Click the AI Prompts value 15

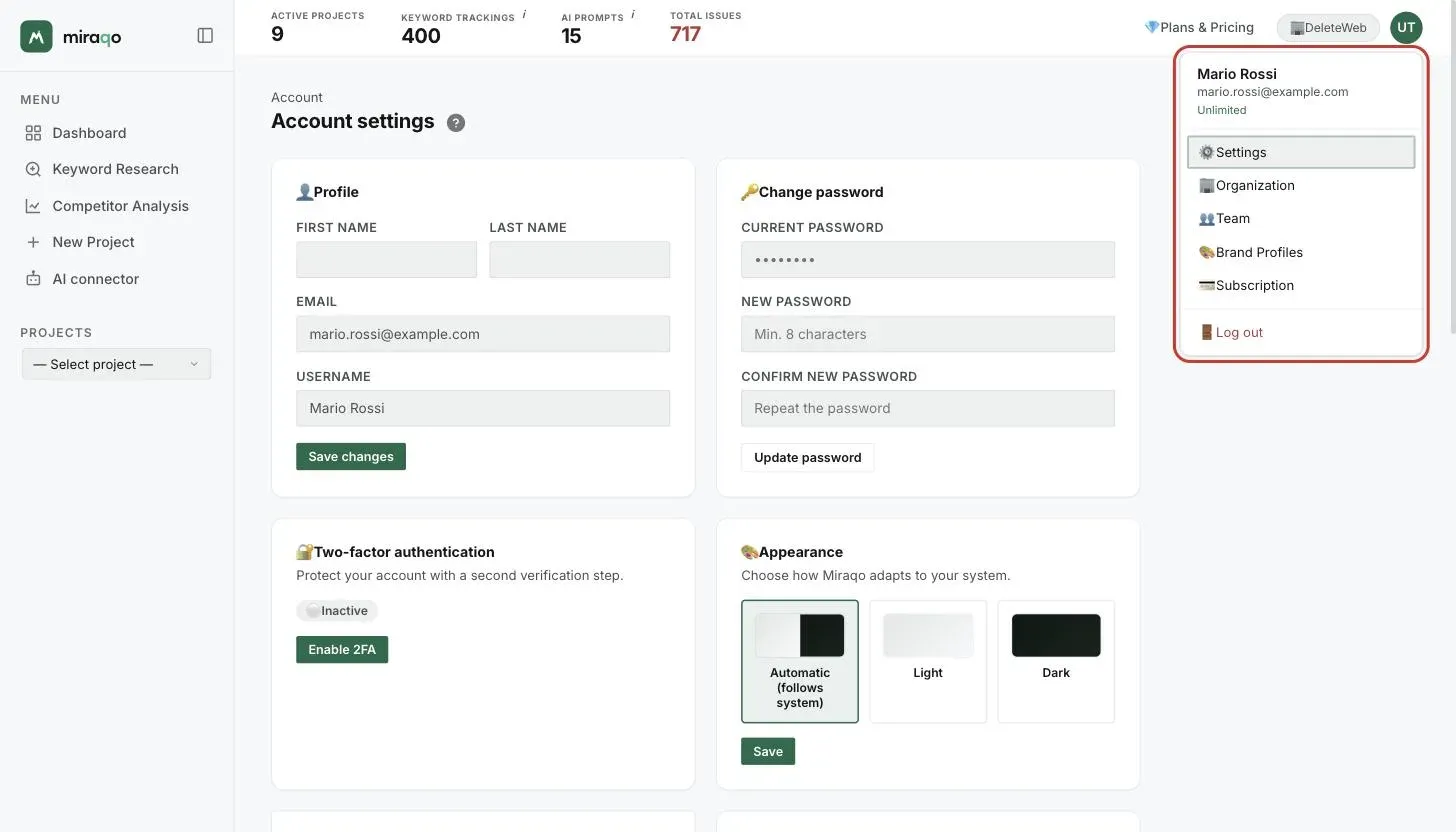click(572, 36)
